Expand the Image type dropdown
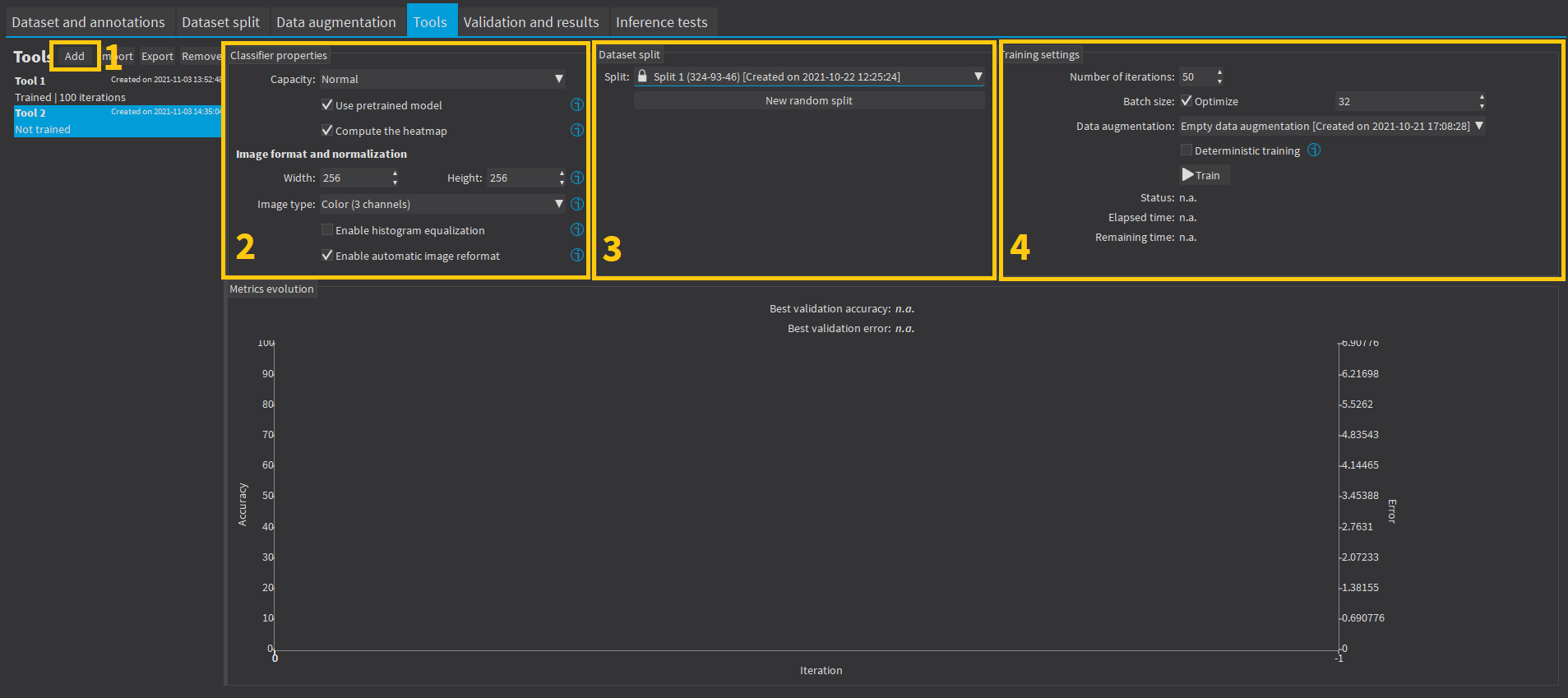1568x698 pixels. pyautogui.click(x=442, y=204)
